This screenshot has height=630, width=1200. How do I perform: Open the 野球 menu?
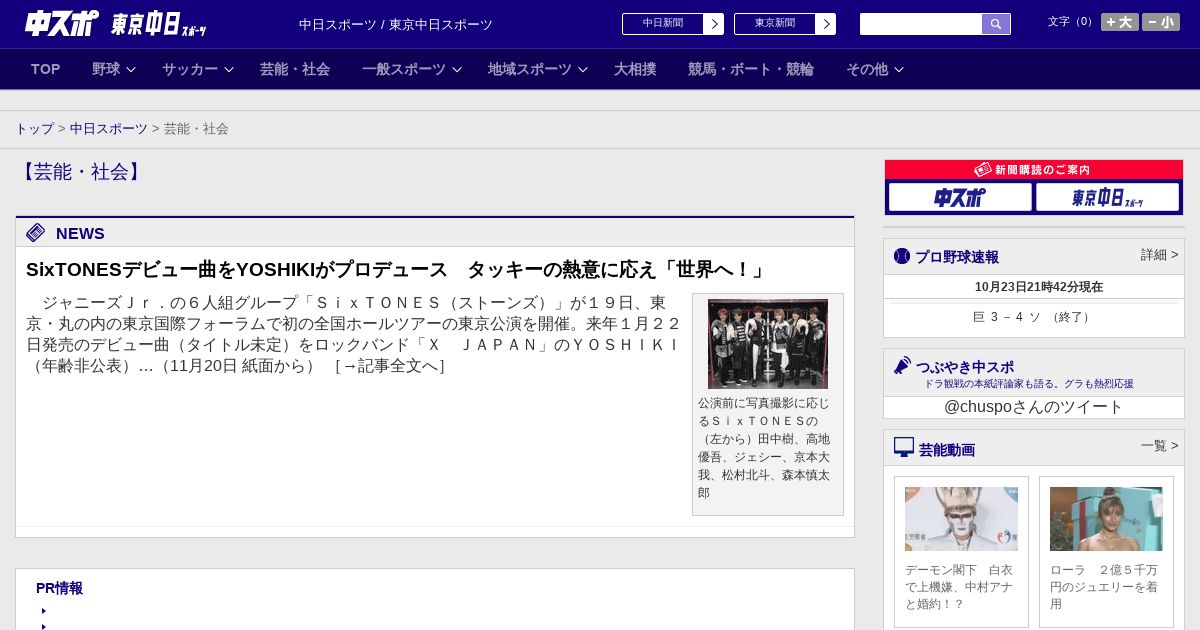106,69
